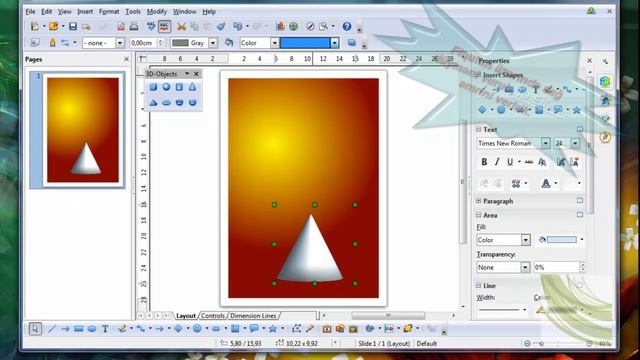Click the Print icon
Screen dimensions: 640x360
134,27
